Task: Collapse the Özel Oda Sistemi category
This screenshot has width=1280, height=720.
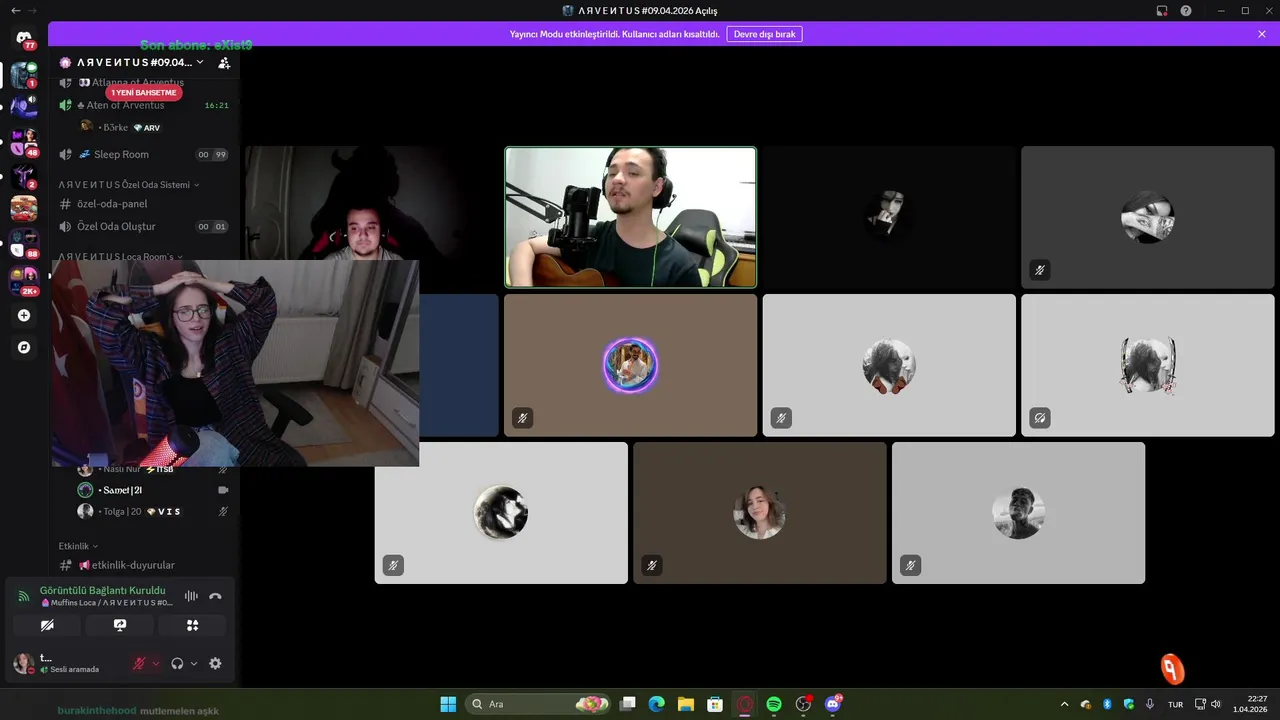Action: coord(128,185)
